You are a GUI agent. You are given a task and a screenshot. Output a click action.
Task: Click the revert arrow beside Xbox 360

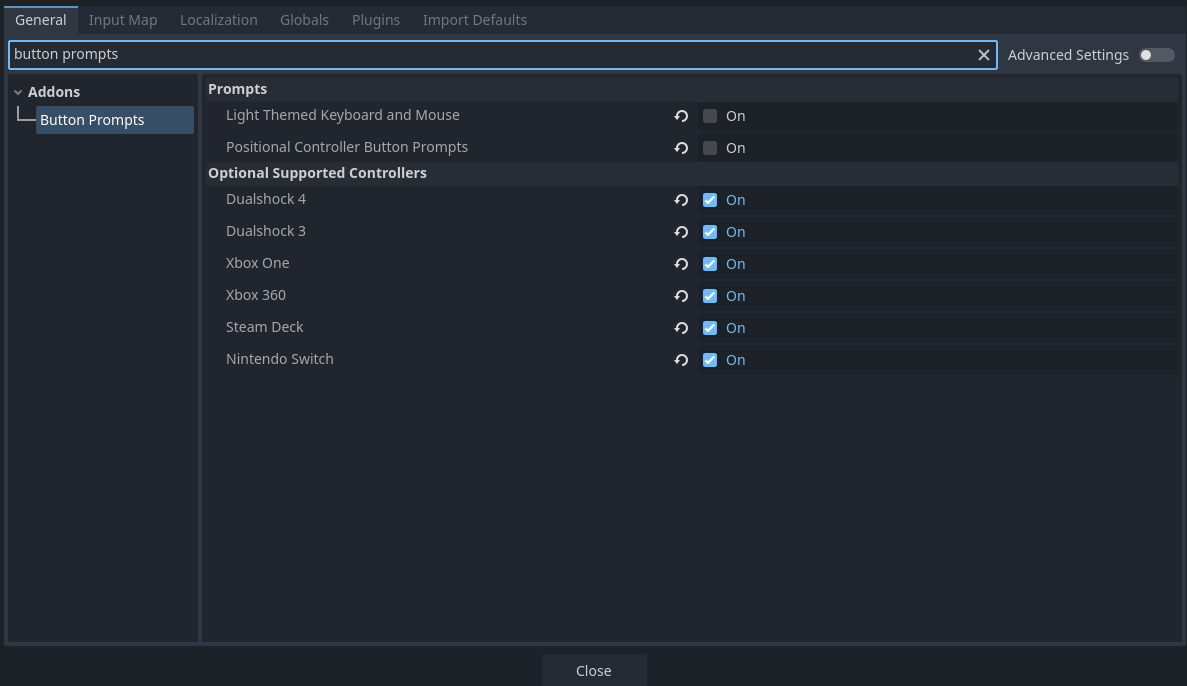681,296
